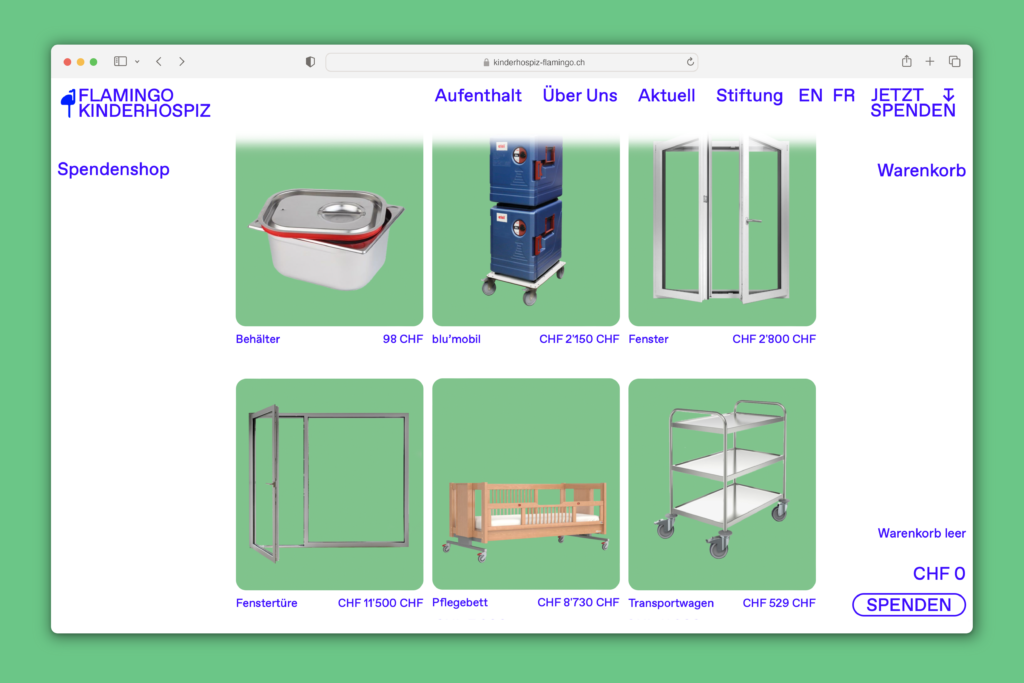1024x683 pixels.
Task: Navigate to the Aktuell page
Action: (666, 96)
